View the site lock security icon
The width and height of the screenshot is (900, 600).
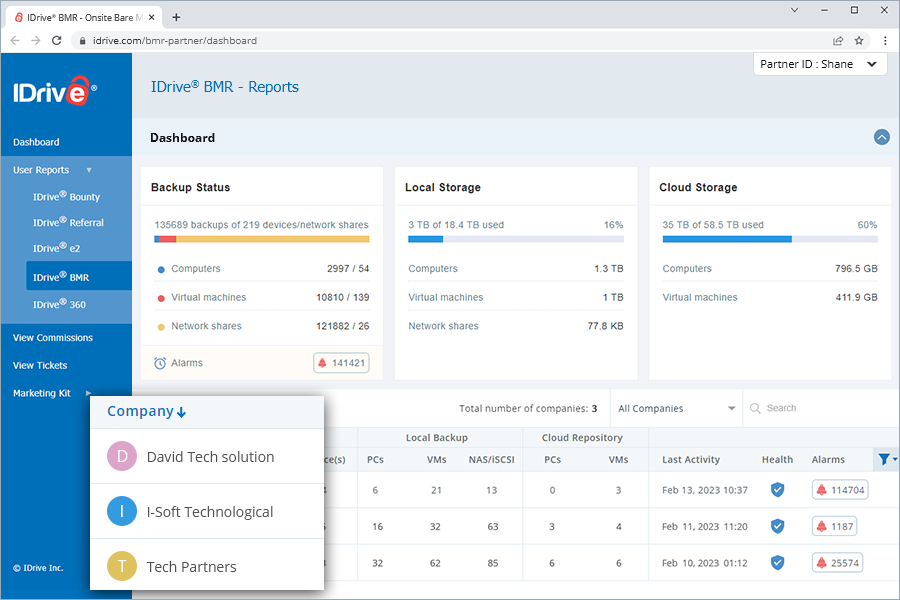[82, 41]
